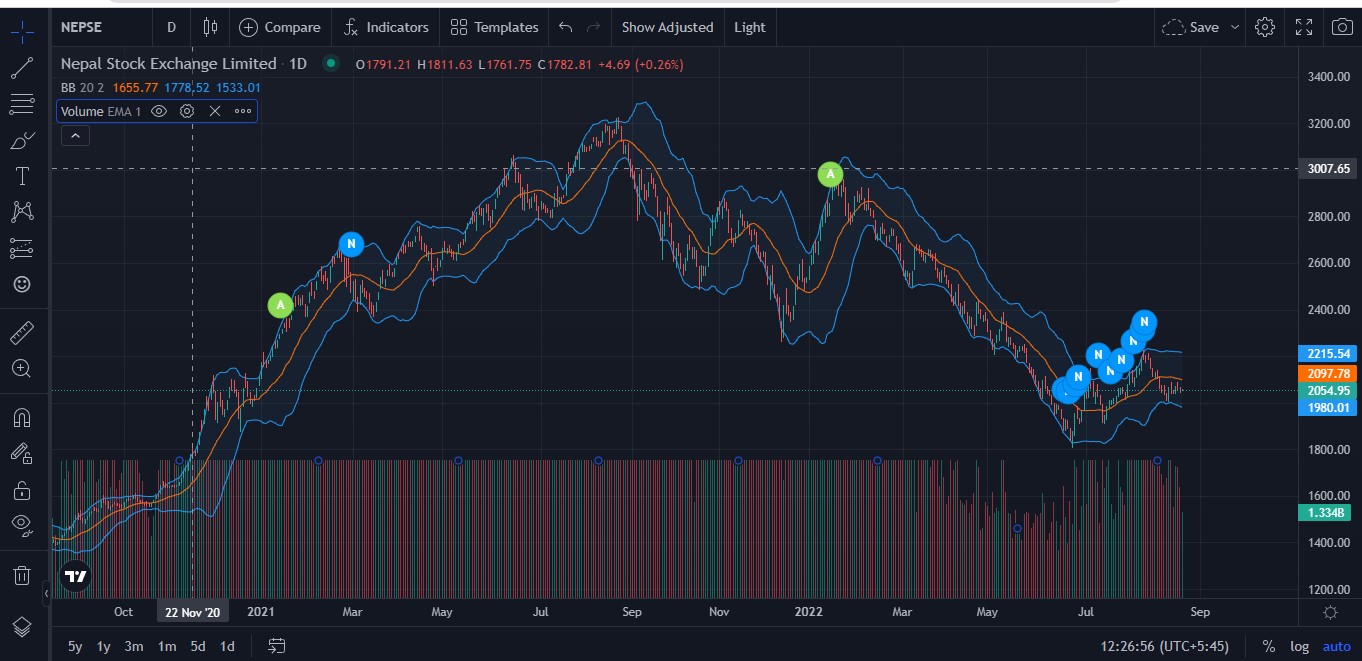Select the Text annotation tool
1362x661 pixels.
[22, 176]
